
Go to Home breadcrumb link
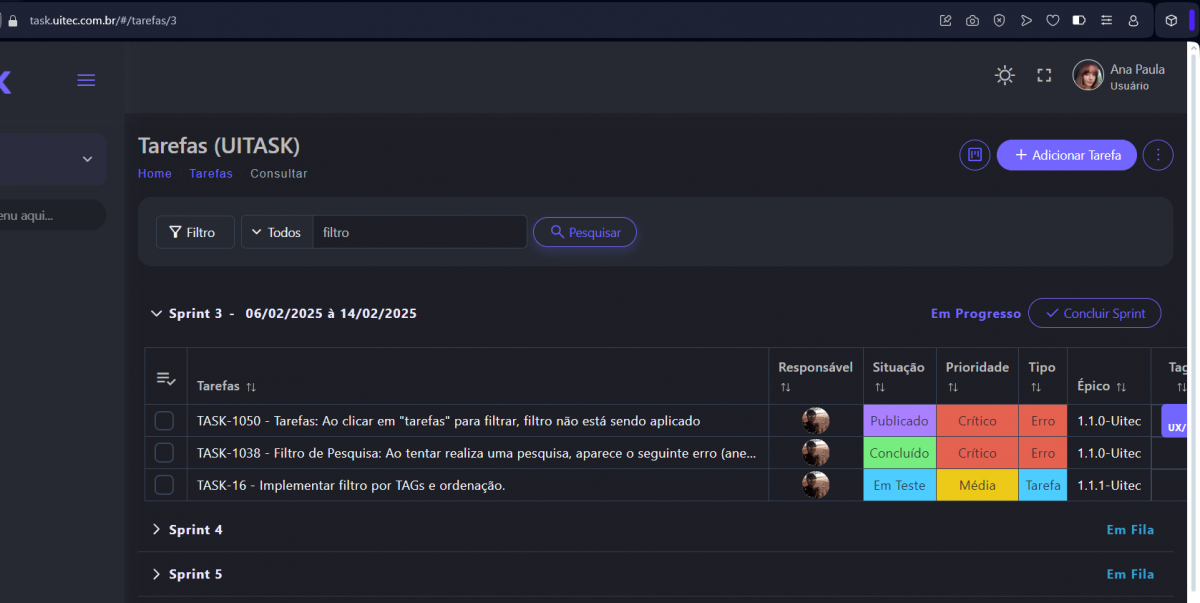[x=155, y=174]
